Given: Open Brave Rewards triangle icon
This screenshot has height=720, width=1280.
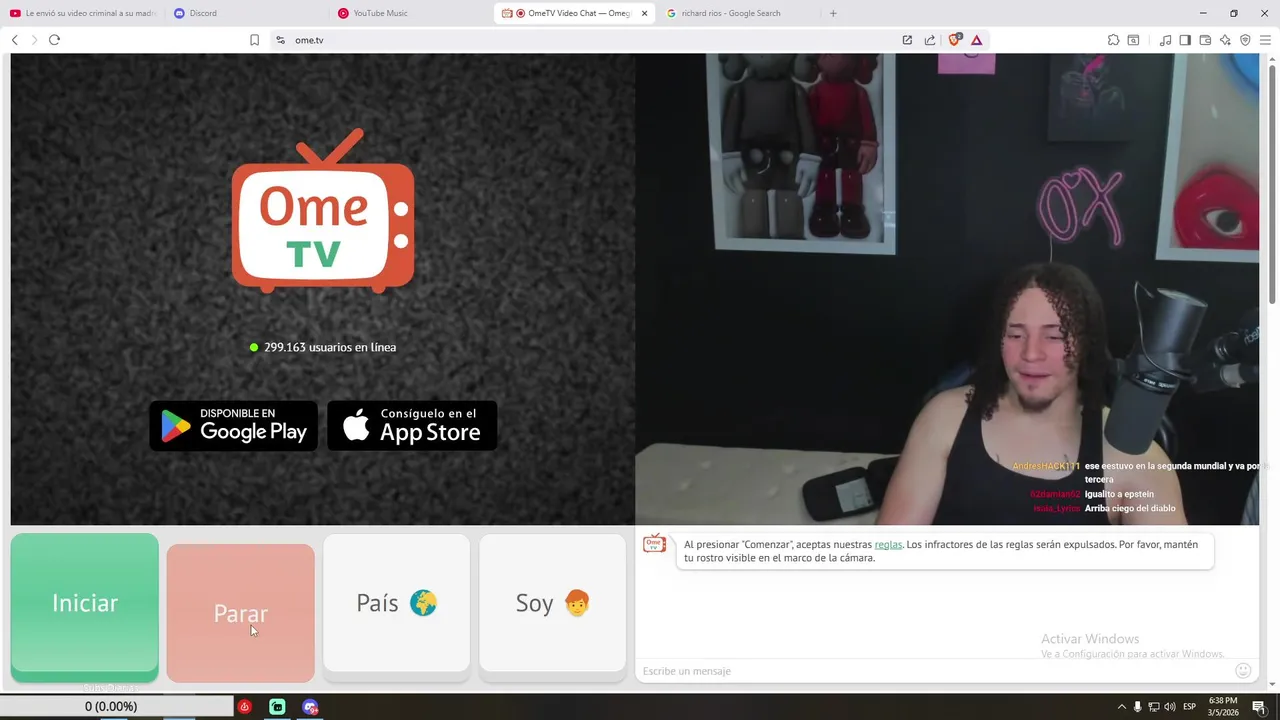Looking at the screenshot, I should click(x=976, y=40).
